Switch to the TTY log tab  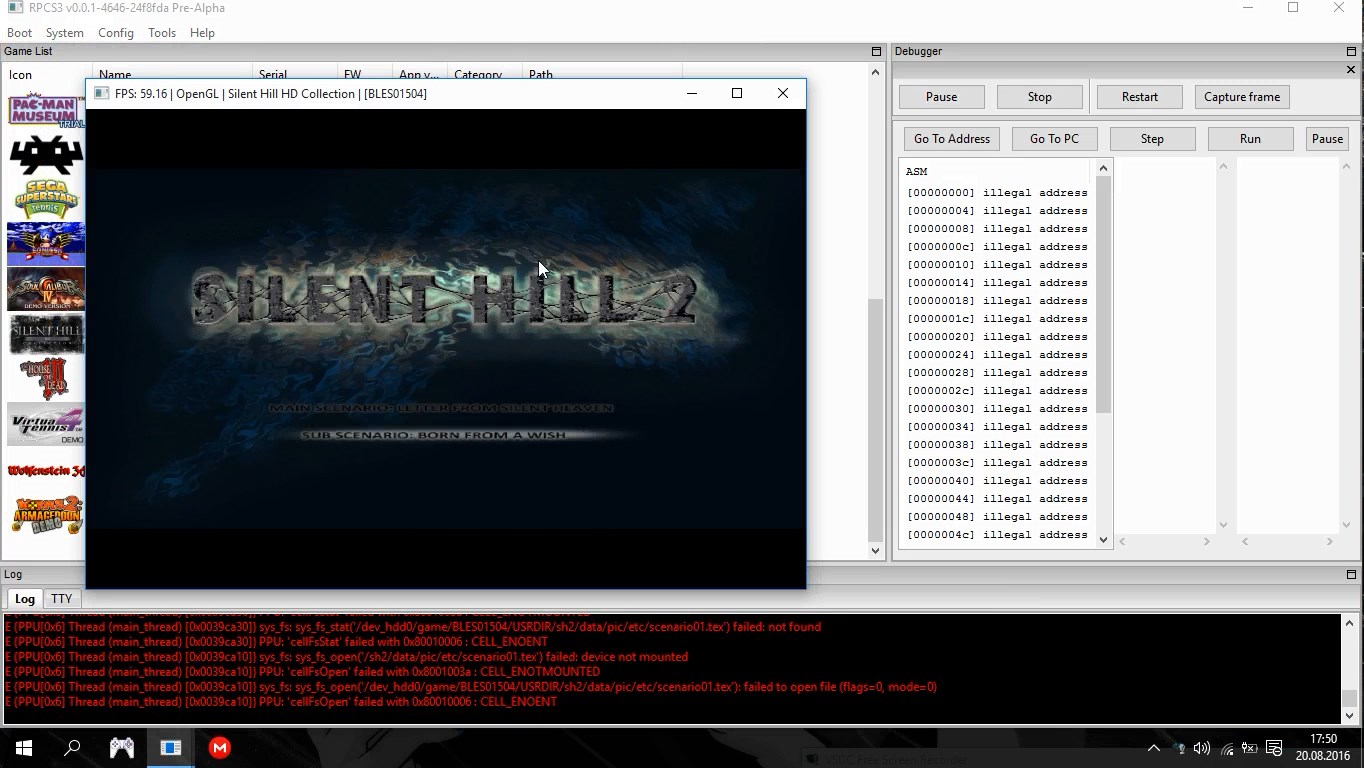click(62, 598)
